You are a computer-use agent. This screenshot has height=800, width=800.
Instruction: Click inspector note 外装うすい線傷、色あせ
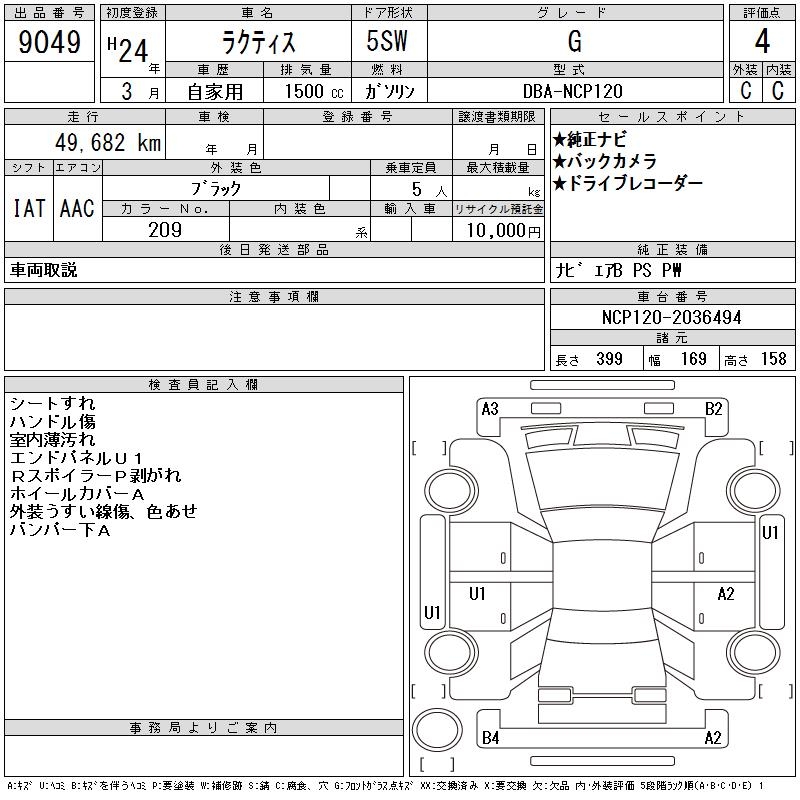pos(104,512)
